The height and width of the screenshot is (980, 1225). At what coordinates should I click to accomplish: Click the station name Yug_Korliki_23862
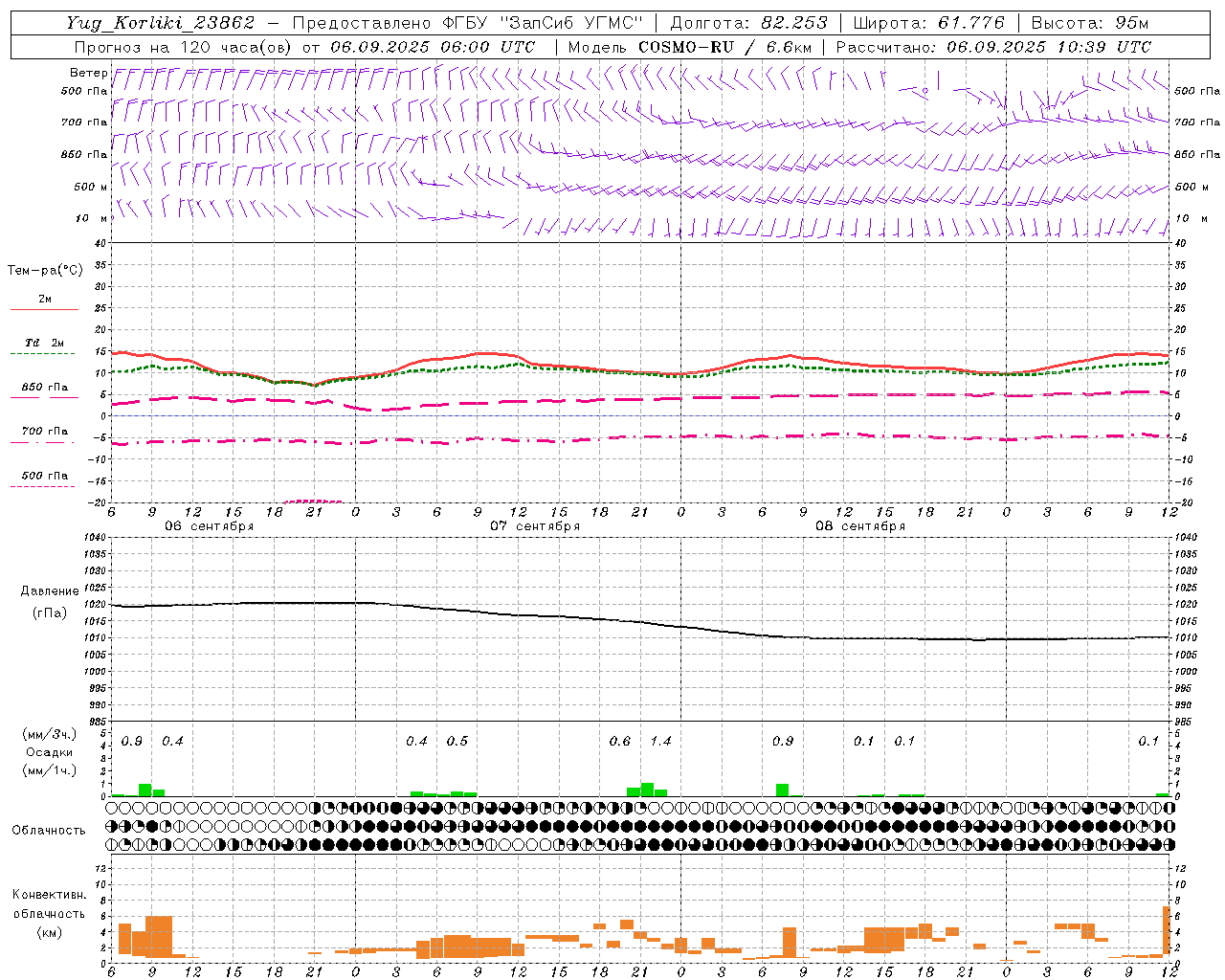click(x=161, y=24)
